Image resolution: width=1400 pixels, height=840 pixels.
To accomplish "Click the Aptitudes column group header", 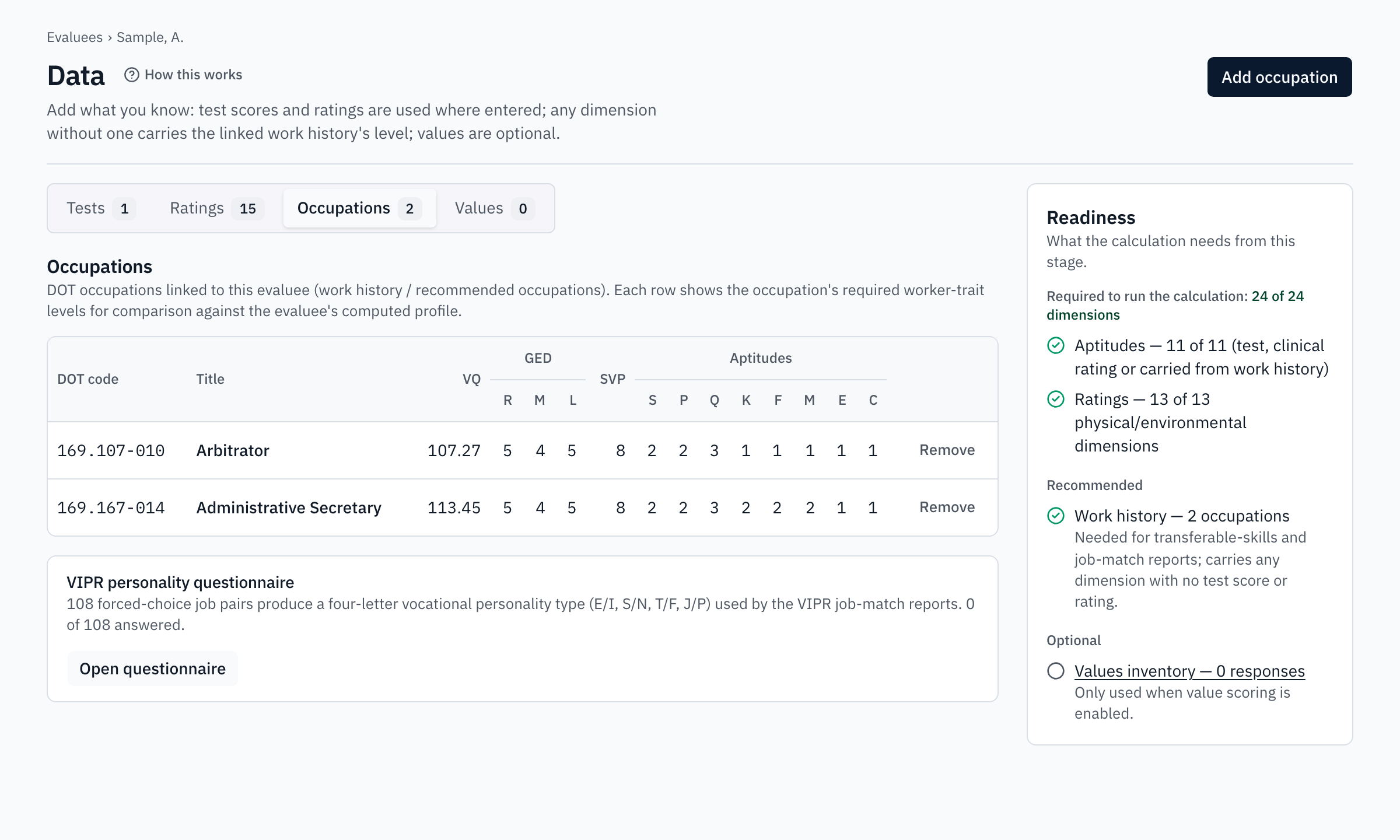I will point(761,358).
